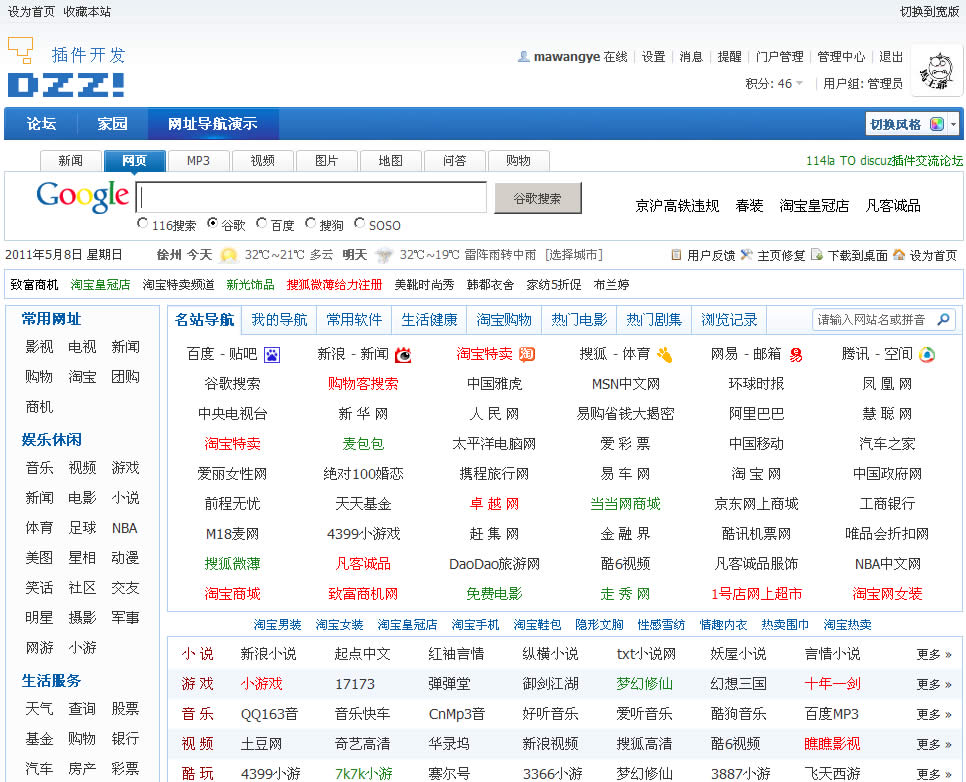The image size is (966, 782).
Task: Expand 更多 in the 小说 row
Action: 934,654
